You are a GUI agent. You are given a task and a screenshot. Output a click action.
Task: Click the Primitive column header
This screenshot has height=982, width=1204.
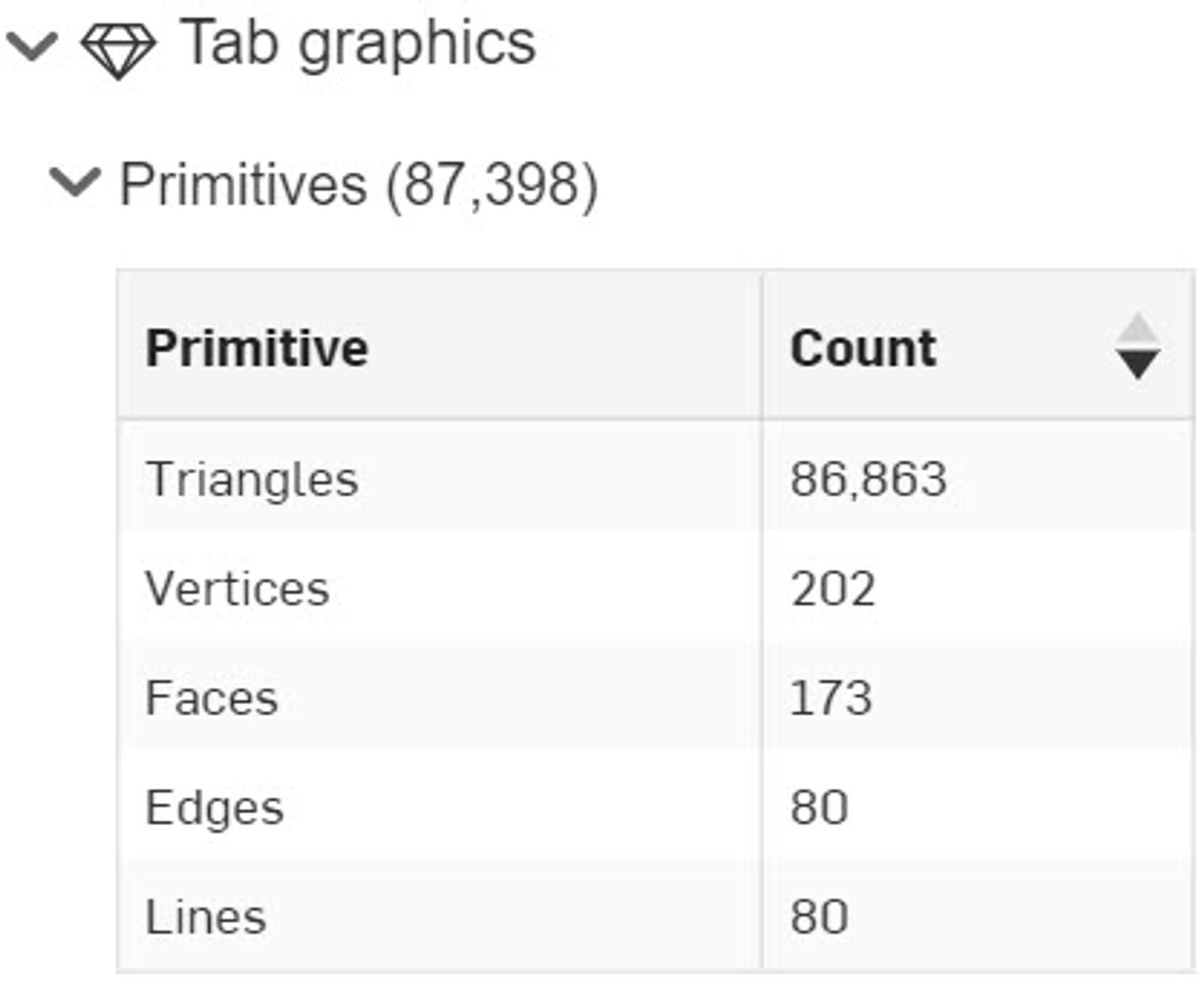pyautogui.click(x=257, y=348)
